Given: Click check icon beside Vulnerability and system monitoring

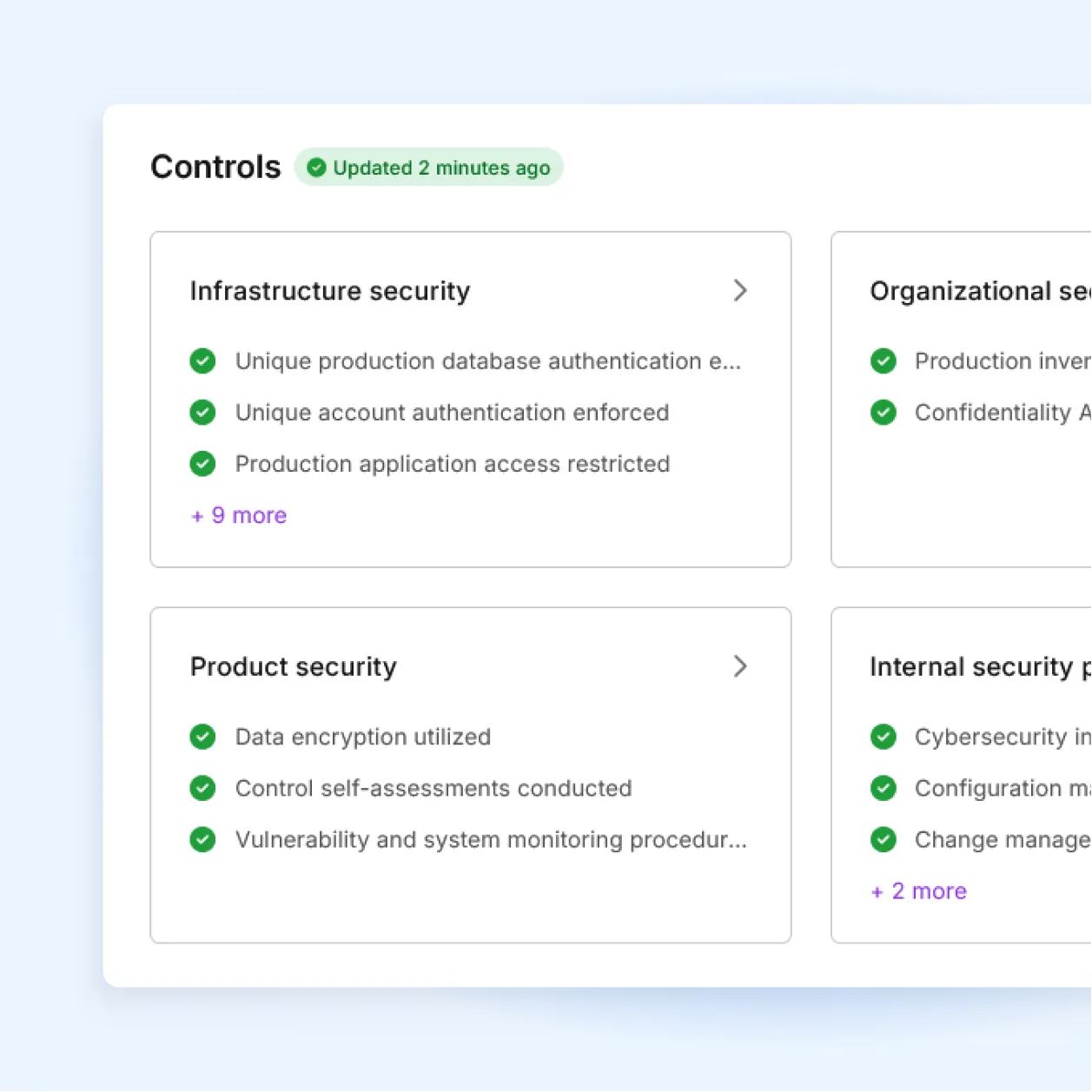Looking at the screenshot, I should pyautogui.click(x=202, y=839).
